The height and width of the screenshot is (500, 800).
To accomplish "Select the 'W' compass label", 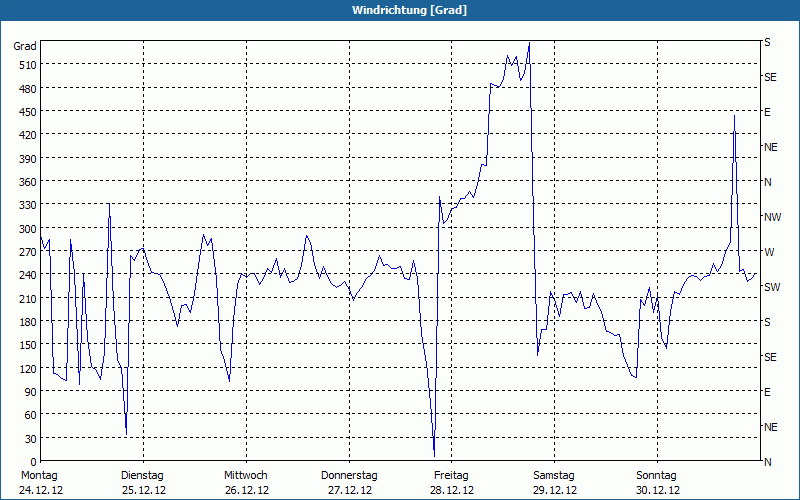I will [x=769, y=252].
